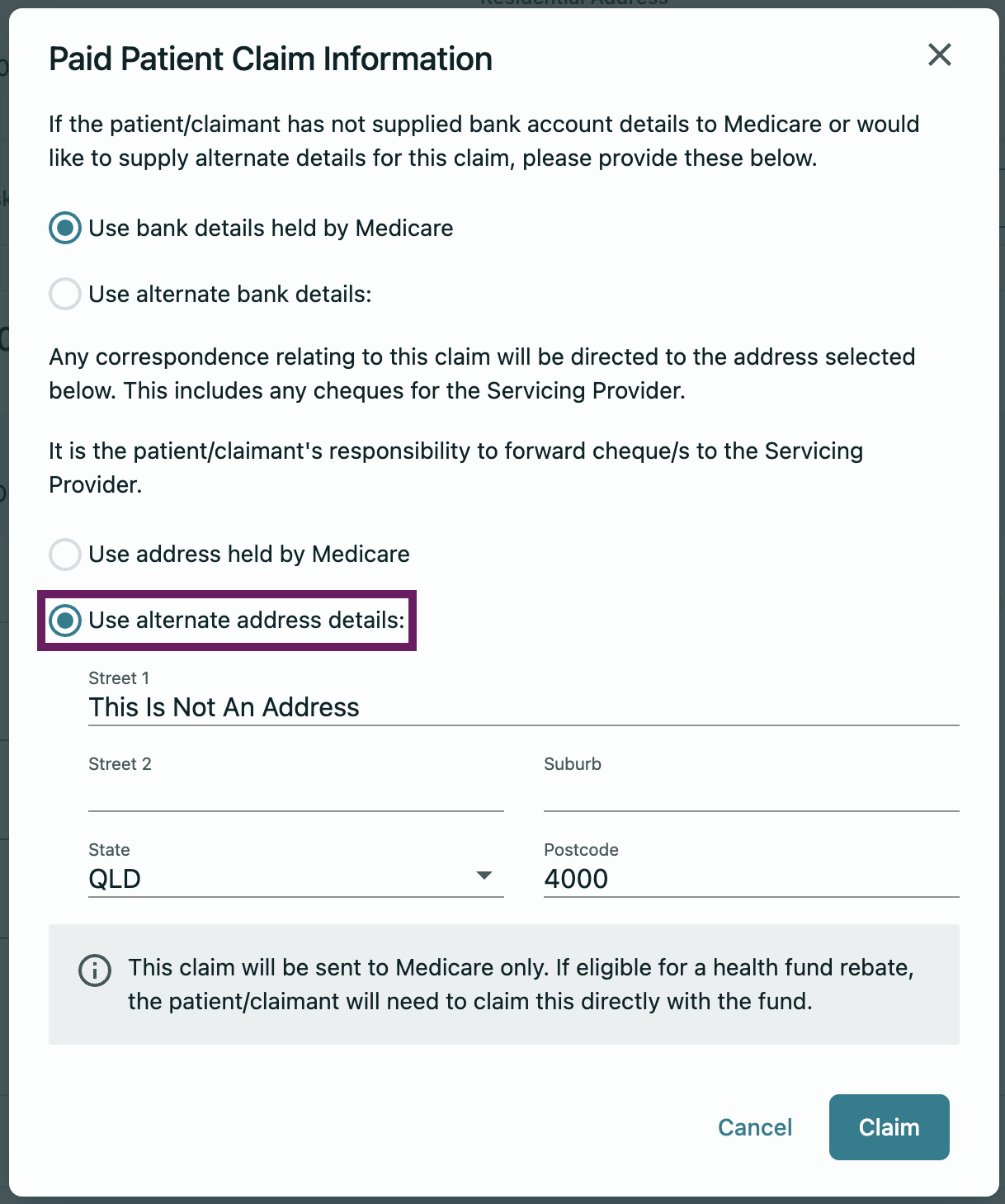Close the Paid Patient Claim Information dialog

pyautogui.click(x=939, y=55)
